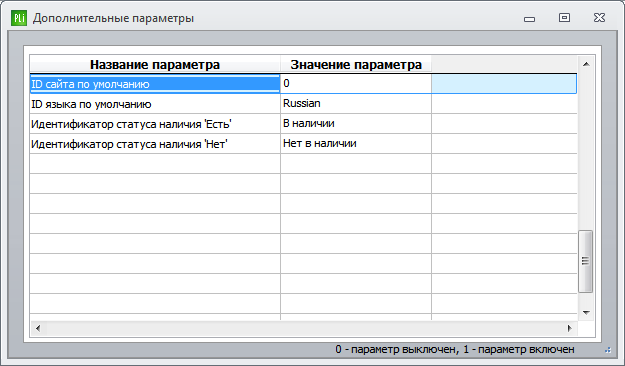The height and width of the screenshot is (366, 625).
Task: Click the 'В наличии' value cell
Action: pos(356,124)
